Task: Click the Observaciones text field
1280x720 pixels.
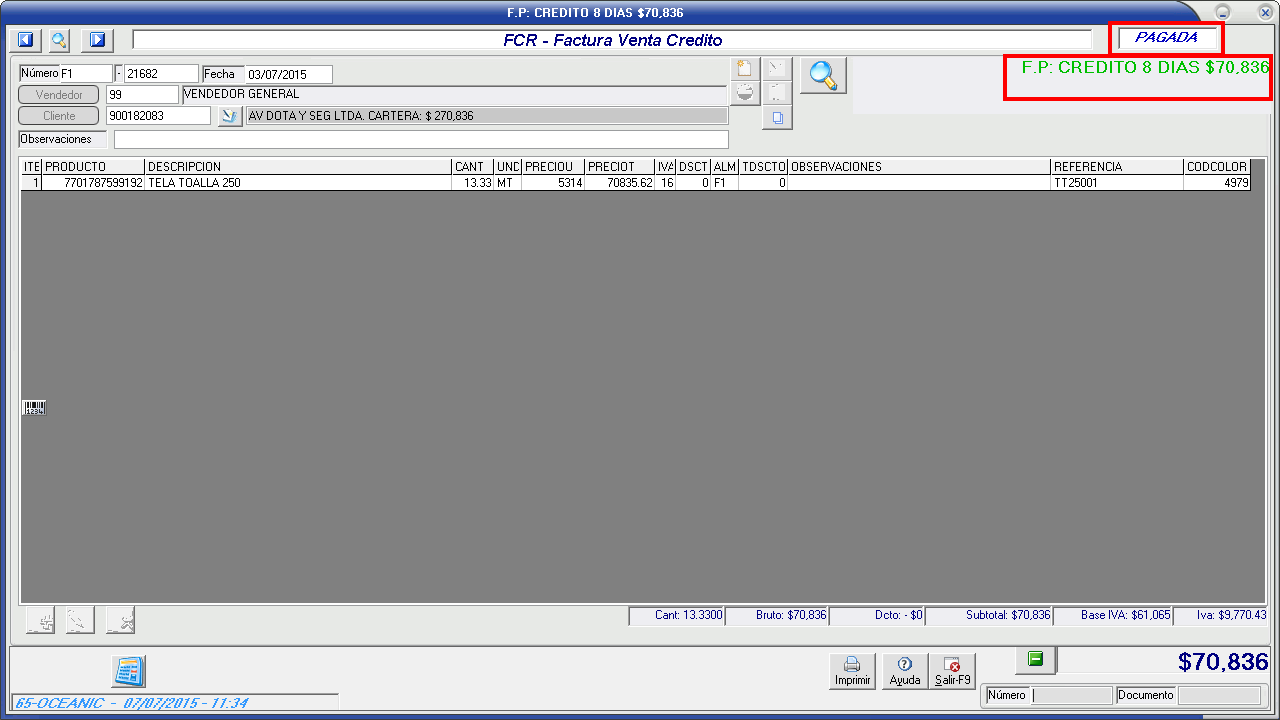Action: (420, 139)
